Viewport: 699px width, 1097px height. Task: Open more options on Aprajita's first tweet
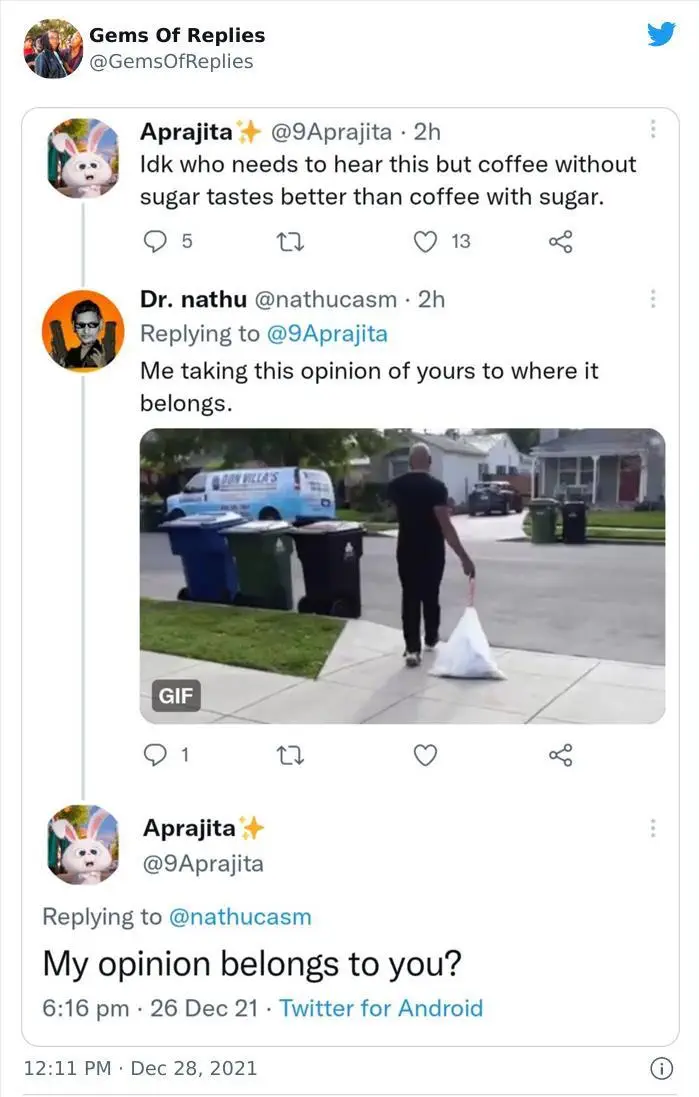(653, 129)
